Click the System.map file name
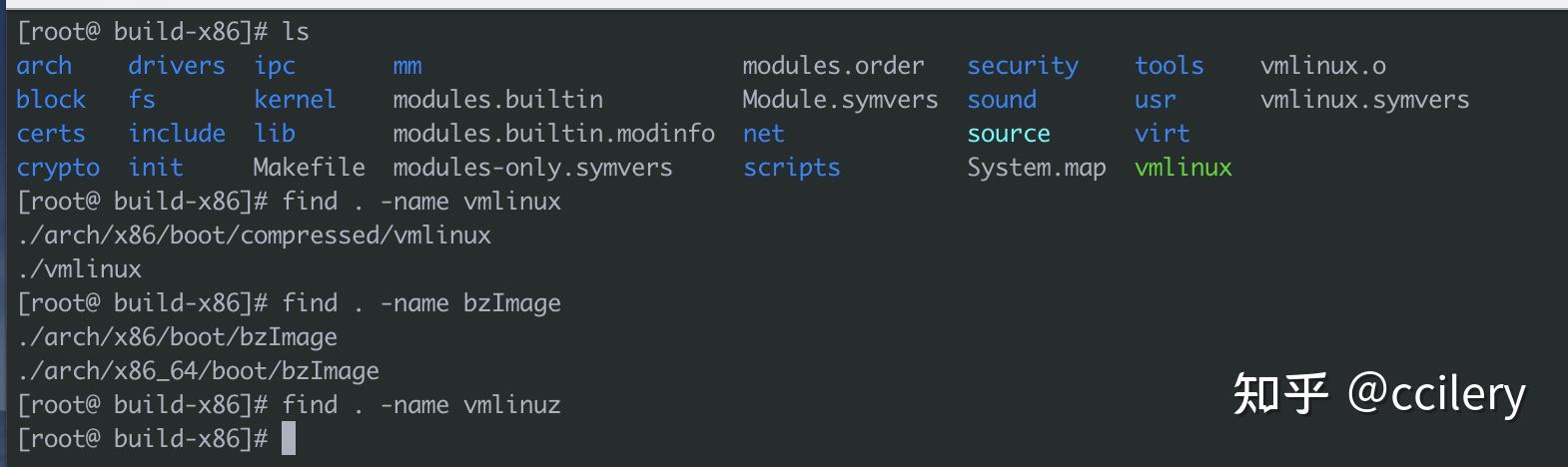The height and width of the screenshot is (467, 1568). [1036, 168]
